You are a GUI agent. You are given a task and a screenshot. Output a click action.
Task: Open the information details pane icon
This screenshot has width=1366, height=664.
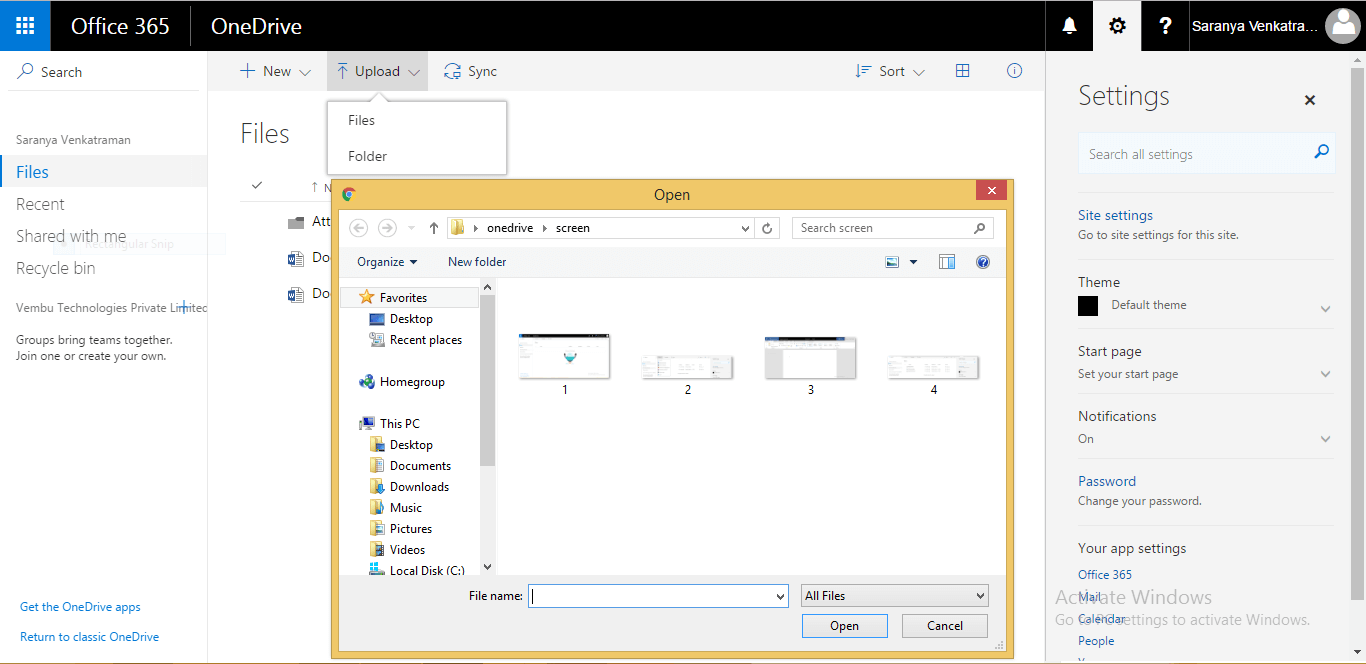click(x=1014, y=71)
